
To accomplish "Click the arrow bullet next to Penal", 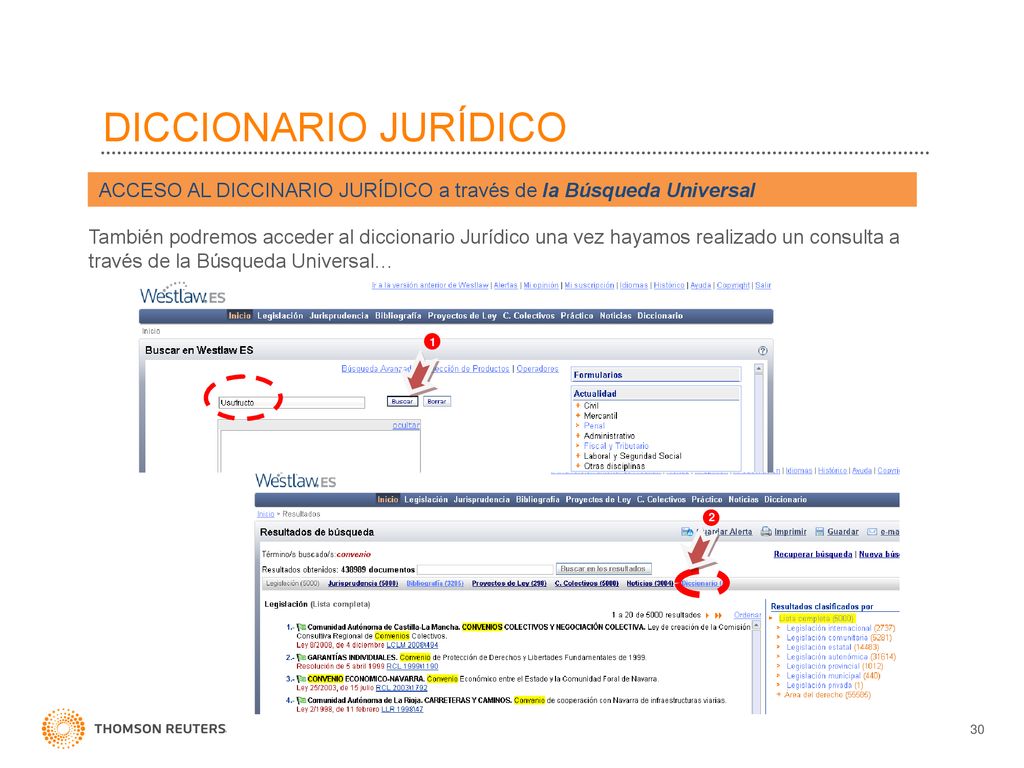I will click(578, 426).
